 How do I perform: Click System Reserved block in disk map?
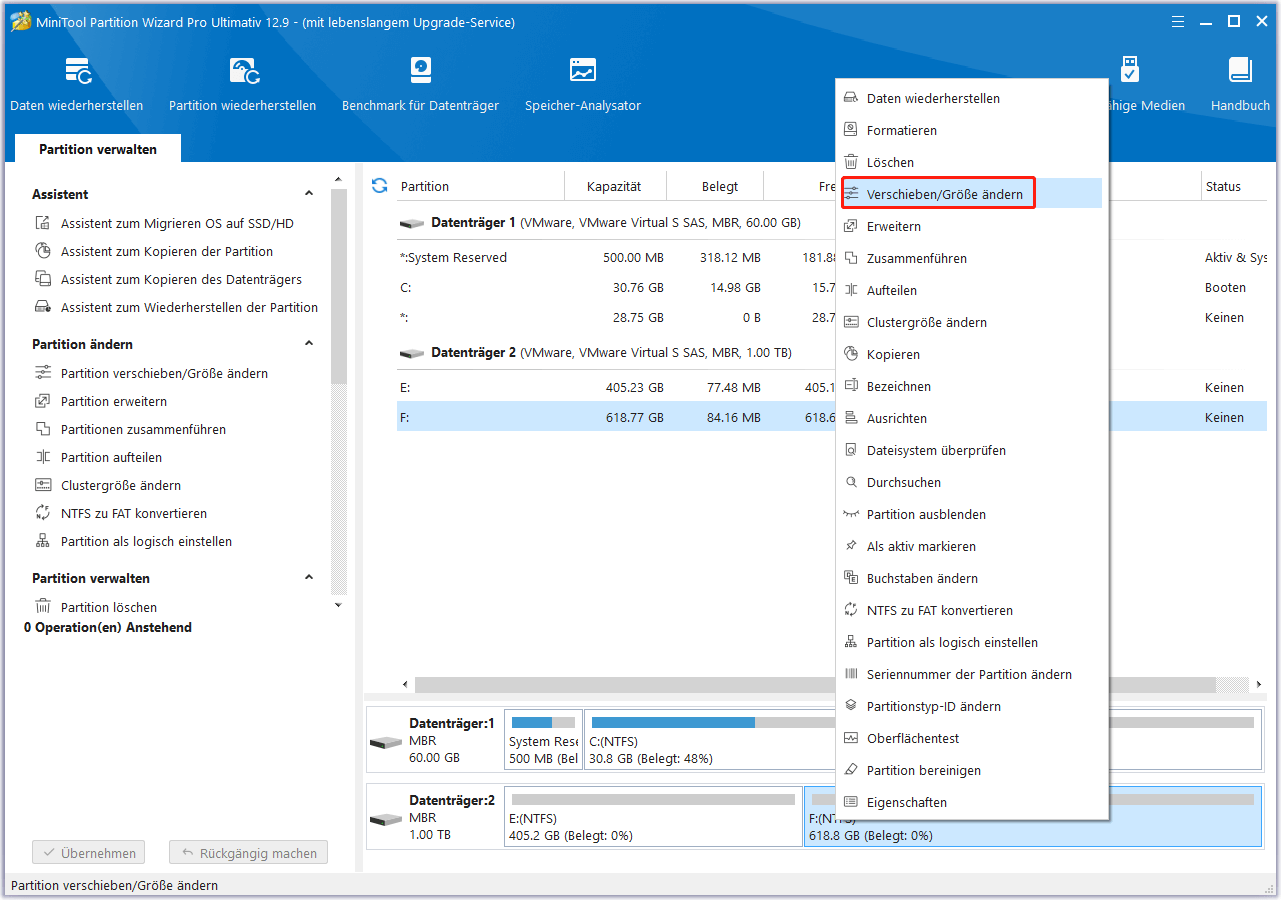[543, 739]
